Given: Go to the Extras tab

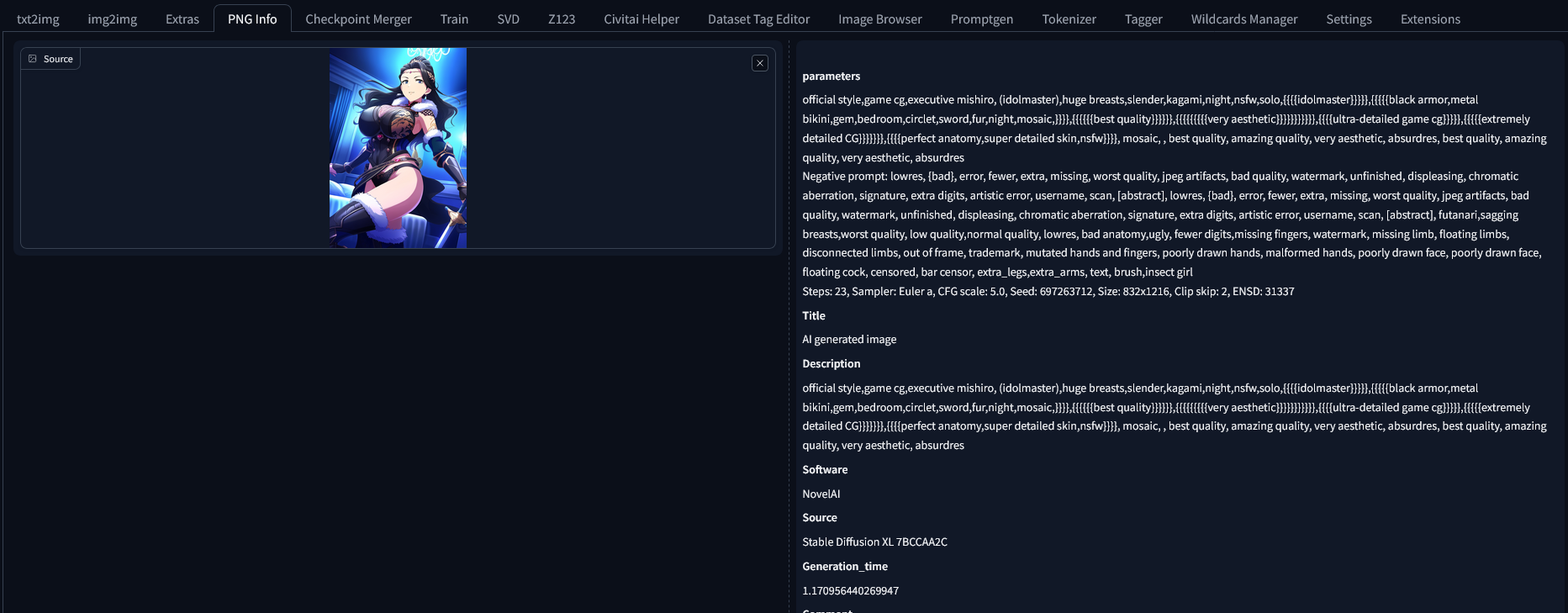Looking at the screenshot, I should click(182, 19).
